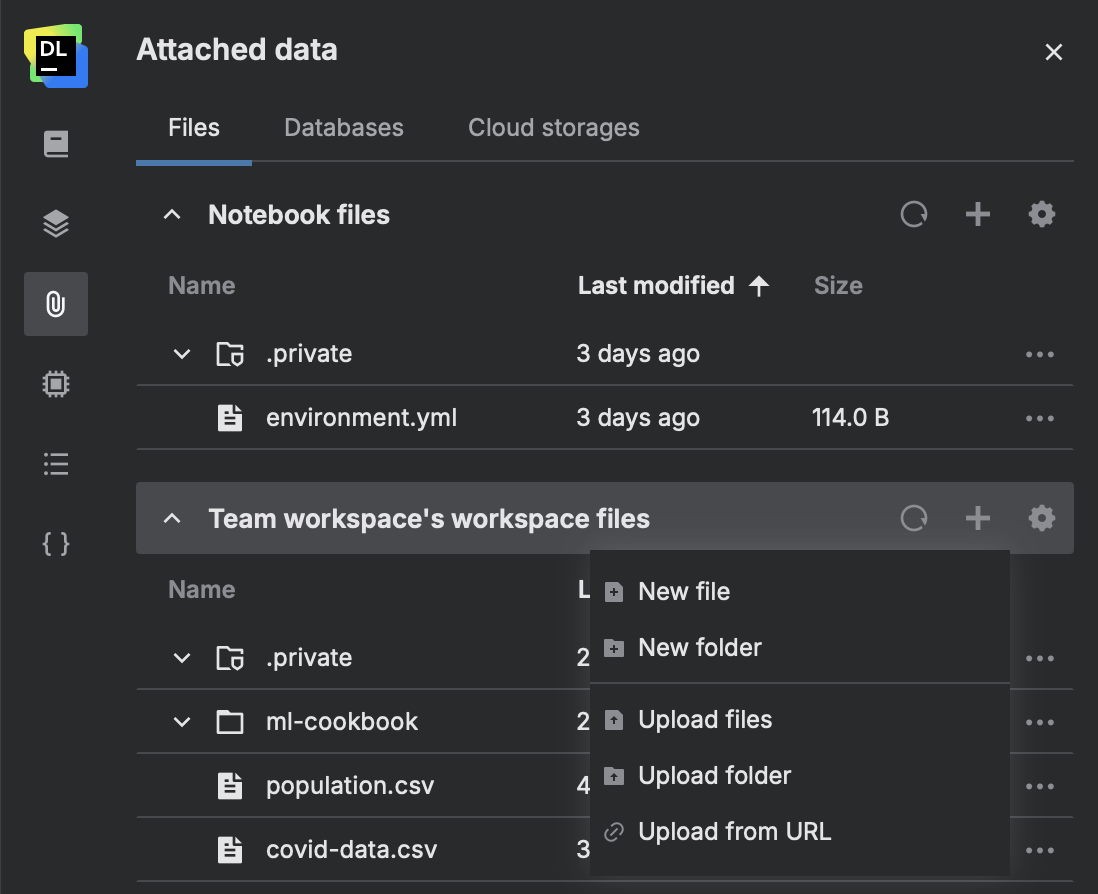Viewport: 1098px width, 894px height.
Task: Click the environment.yml file icon
Action: [x=230, y=418]
